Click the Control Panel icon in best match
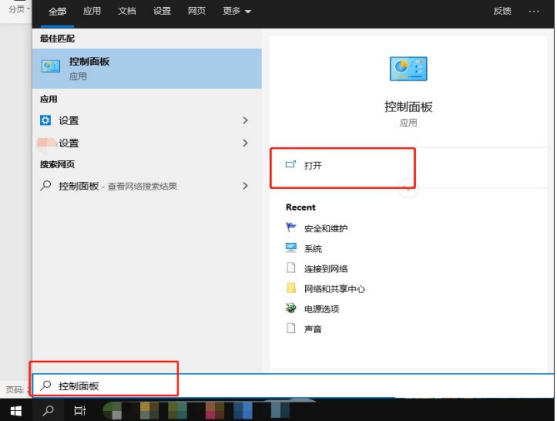The image size is (557, 421). click(50, 66)
